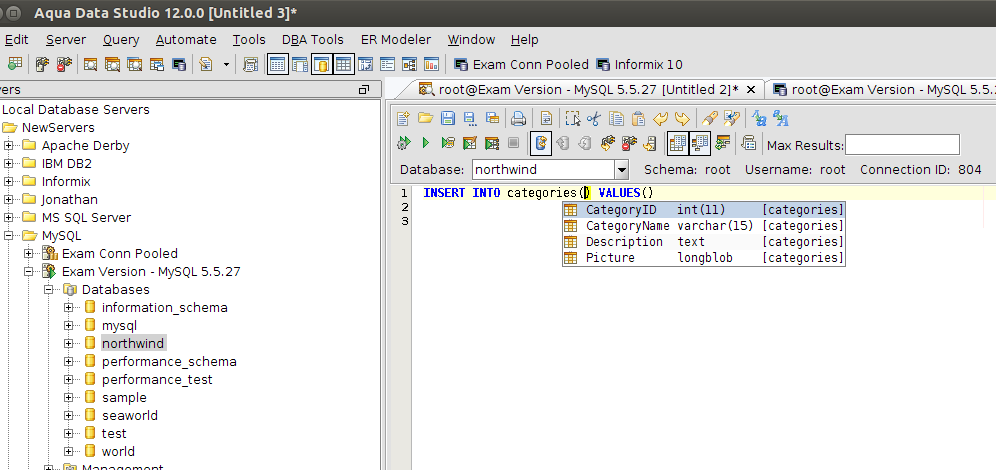Create a new script with the New icon

click(x=403, y=118)
